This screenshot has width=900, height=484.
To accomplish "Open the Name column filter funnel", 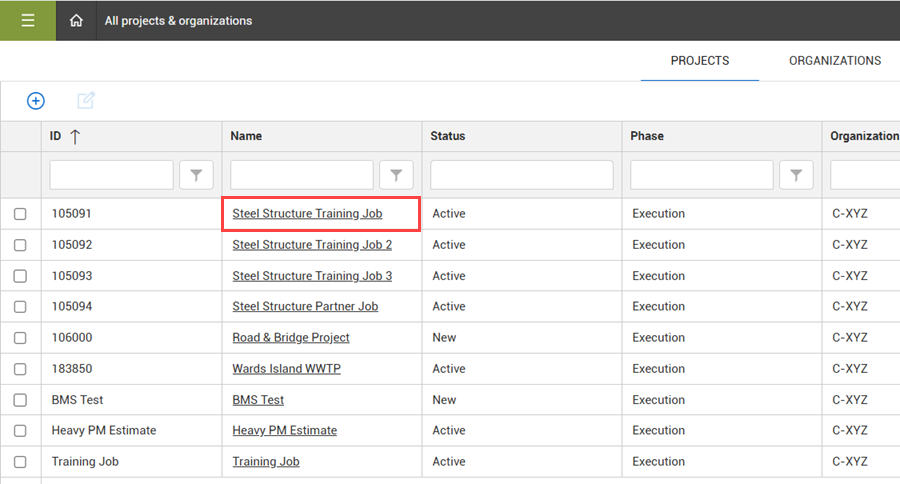I will pyautogui.click(x=396, y=175).
